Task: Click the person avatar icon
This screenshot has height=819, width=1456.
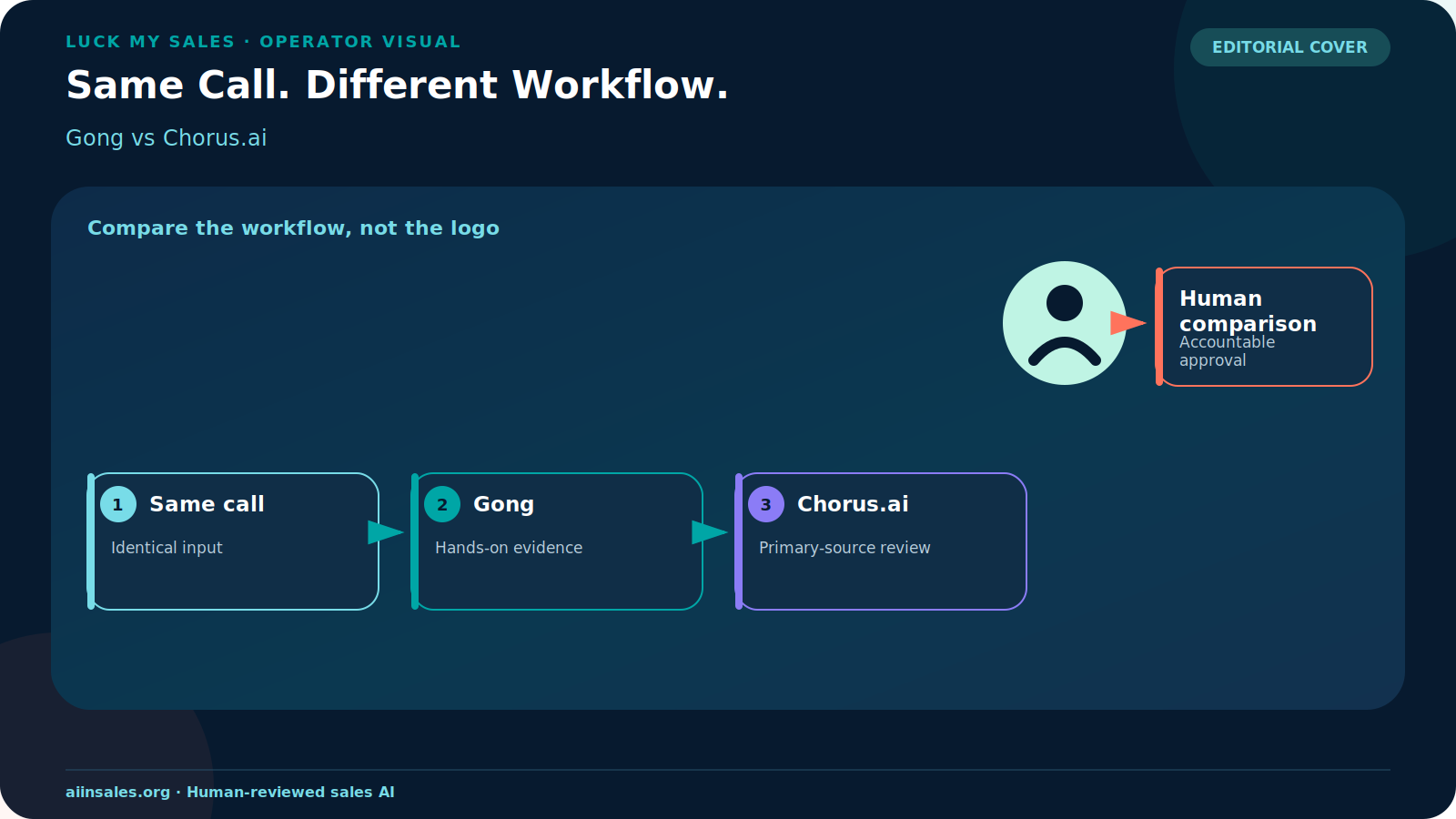Action: [x=1065, y=323]
